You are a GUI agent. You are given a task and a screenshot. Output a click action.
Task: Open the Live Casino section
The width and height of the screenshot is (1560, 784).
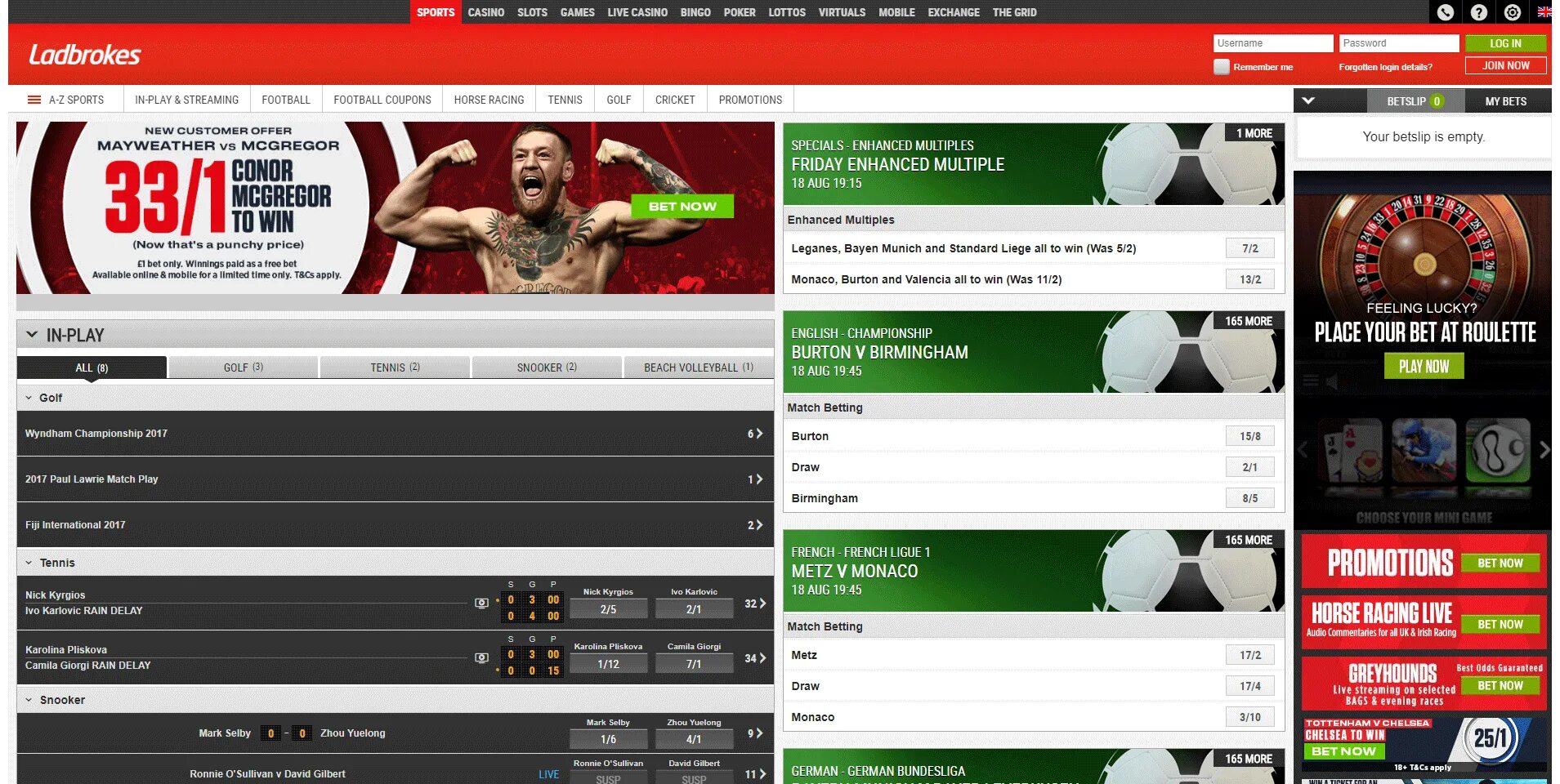[637, 12]
